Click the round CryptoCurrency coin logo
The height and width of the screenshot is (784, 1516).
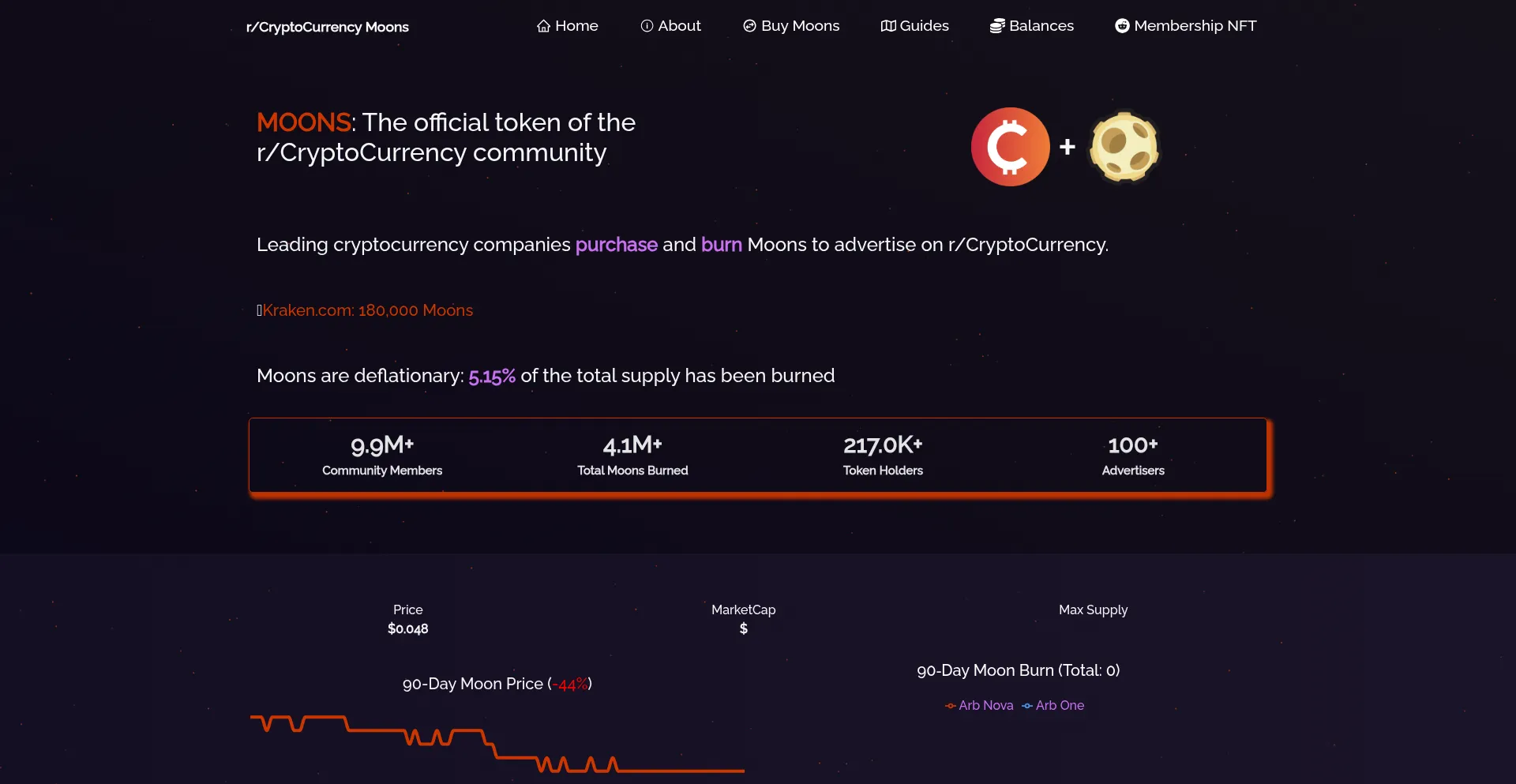click(1010, 146)
